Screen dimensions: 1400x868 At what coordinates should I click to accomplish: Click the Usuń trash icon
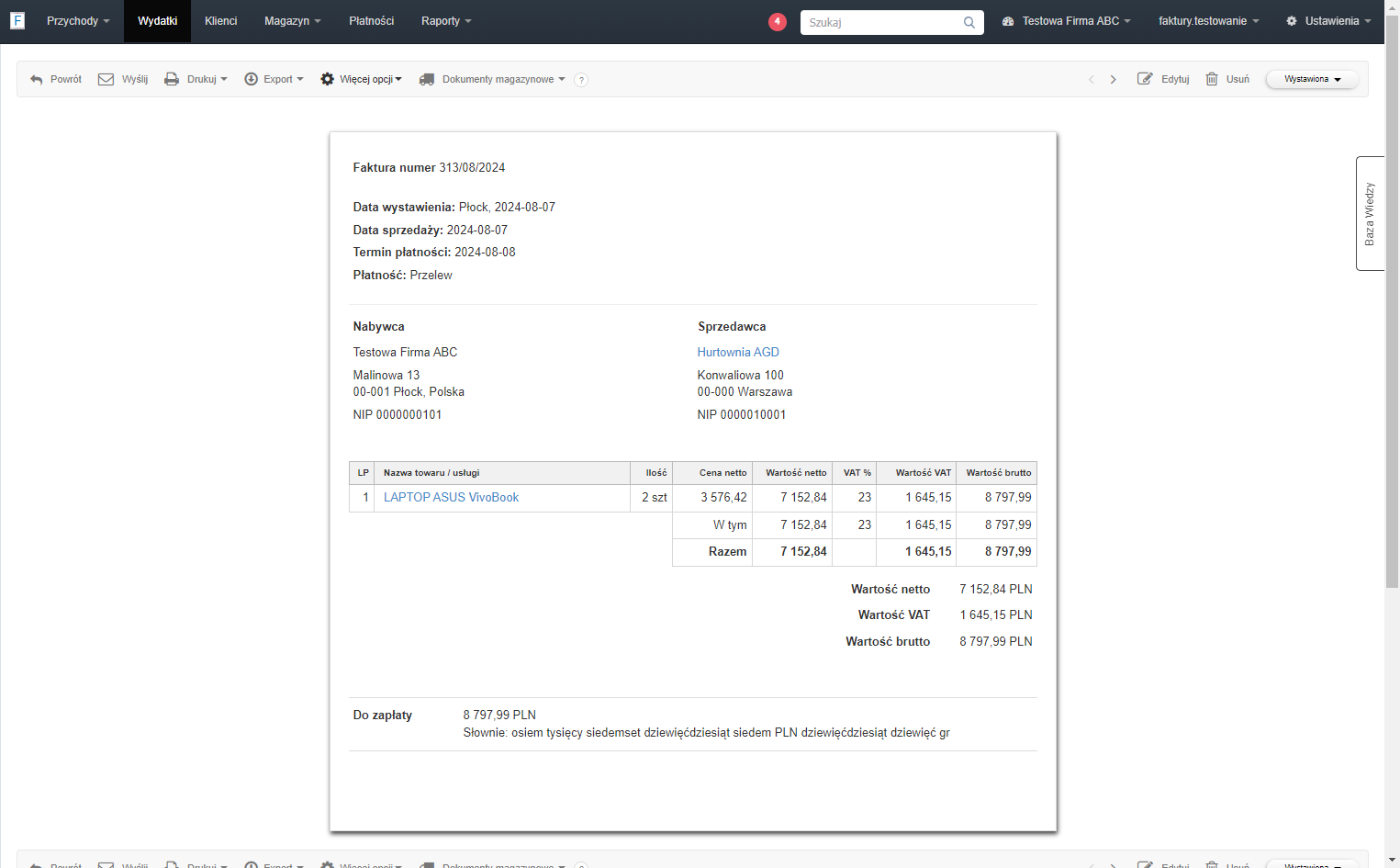[1212, 79]
